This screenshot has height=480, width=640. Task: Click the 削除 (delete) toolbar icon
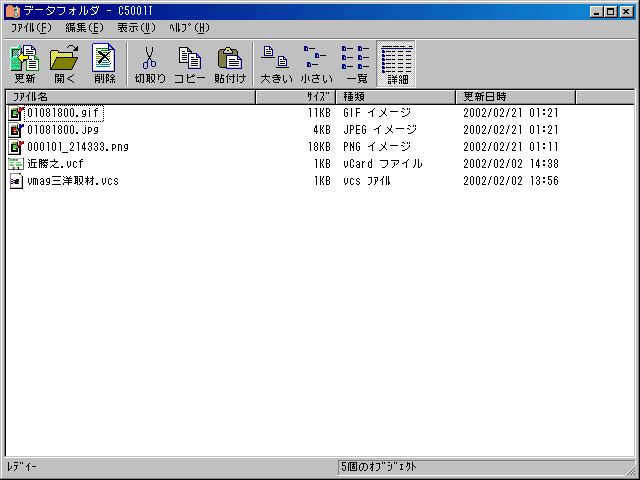tap(104, 63)
